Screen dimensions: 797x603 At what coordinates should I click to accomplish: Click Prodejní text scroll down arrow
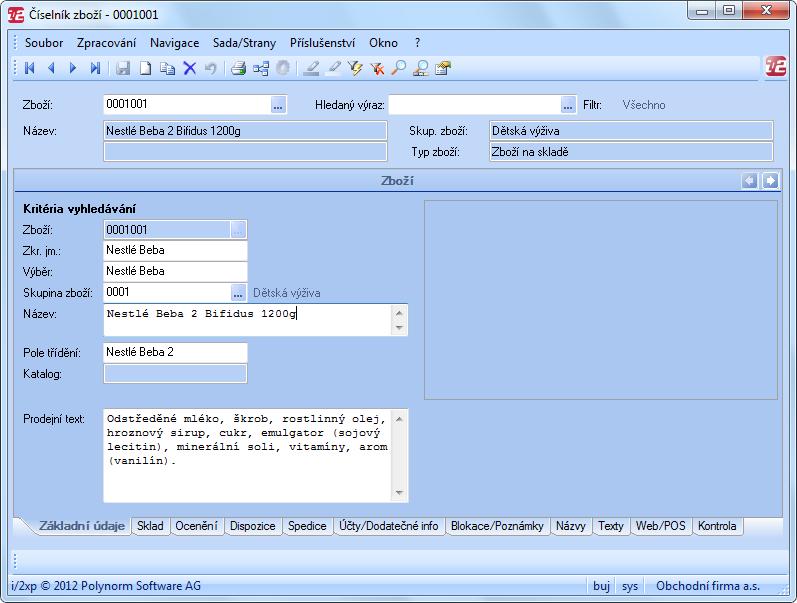click(x=400, y=493)
